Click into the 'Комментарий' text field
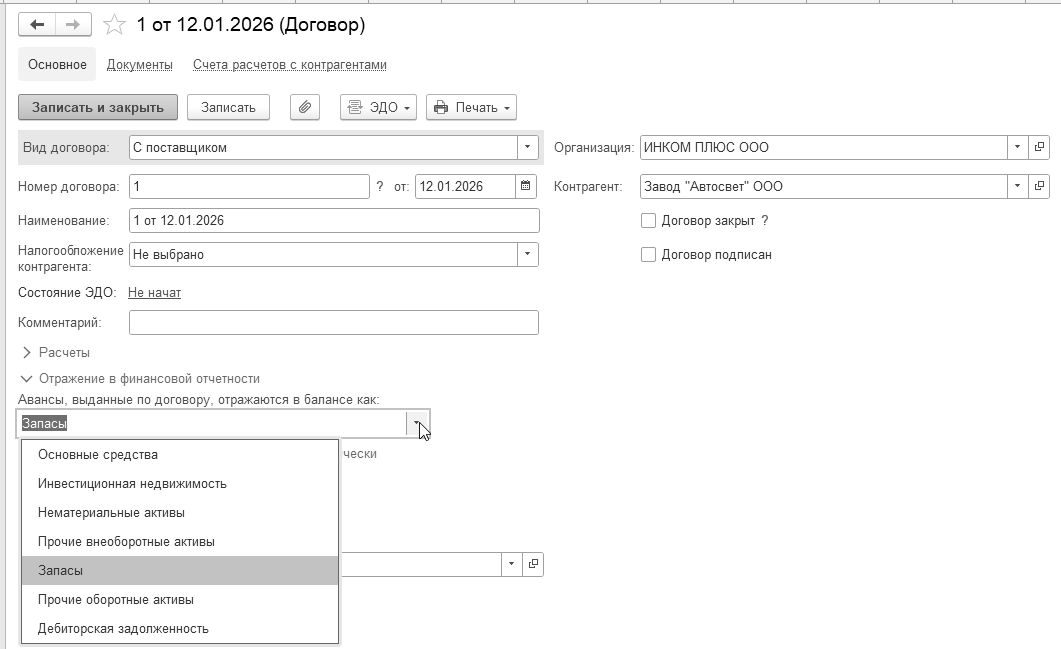The height and width of the screenshot is (649, 1061). pos(334,322)
